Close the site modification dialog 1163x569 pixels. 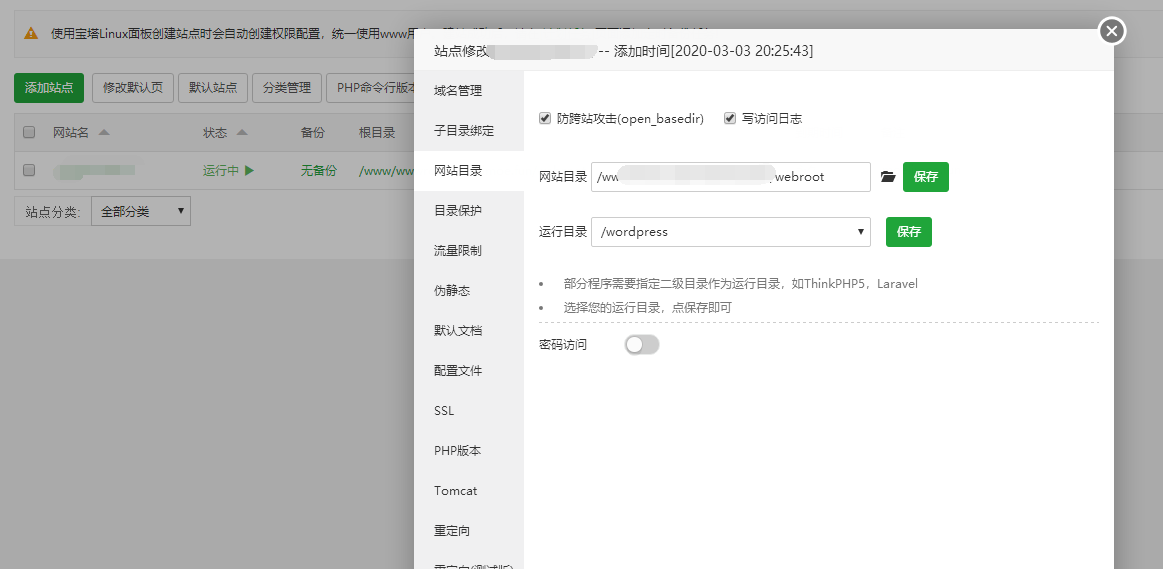pos(1111,31)
